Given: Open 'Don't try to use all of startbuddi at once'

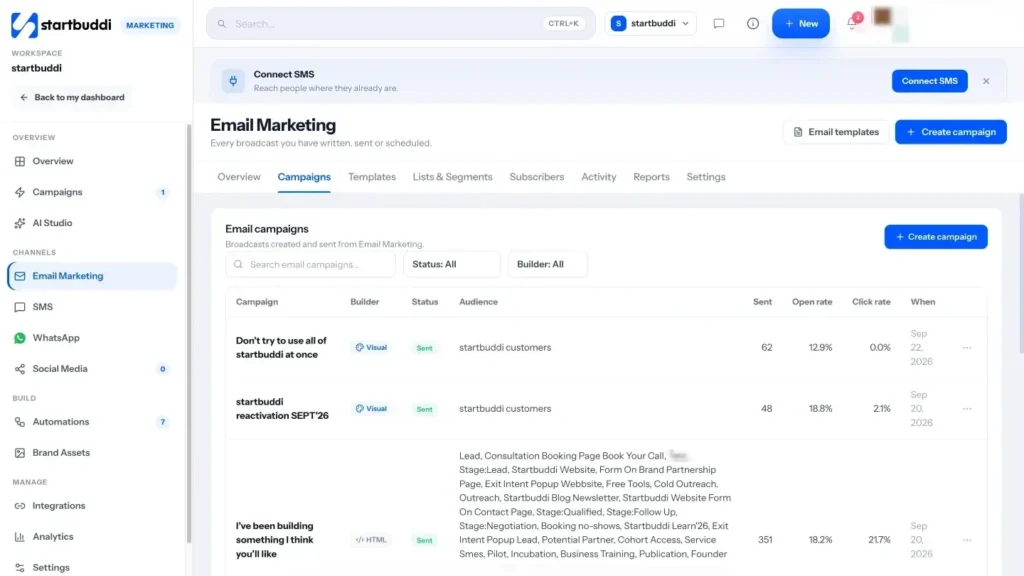Looking at the screenshot, I should pos(281,347).
